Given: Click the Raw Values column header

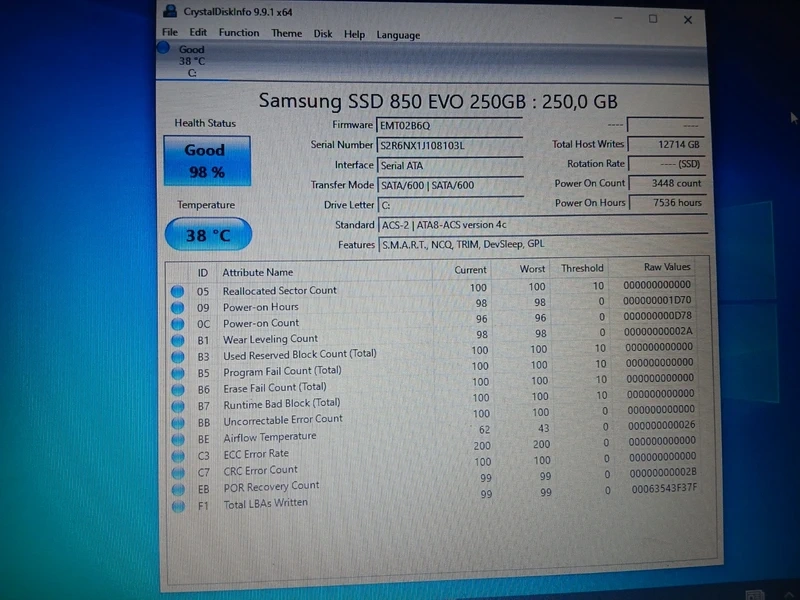Looking at the screenshot, I should (x=667, y=267).
